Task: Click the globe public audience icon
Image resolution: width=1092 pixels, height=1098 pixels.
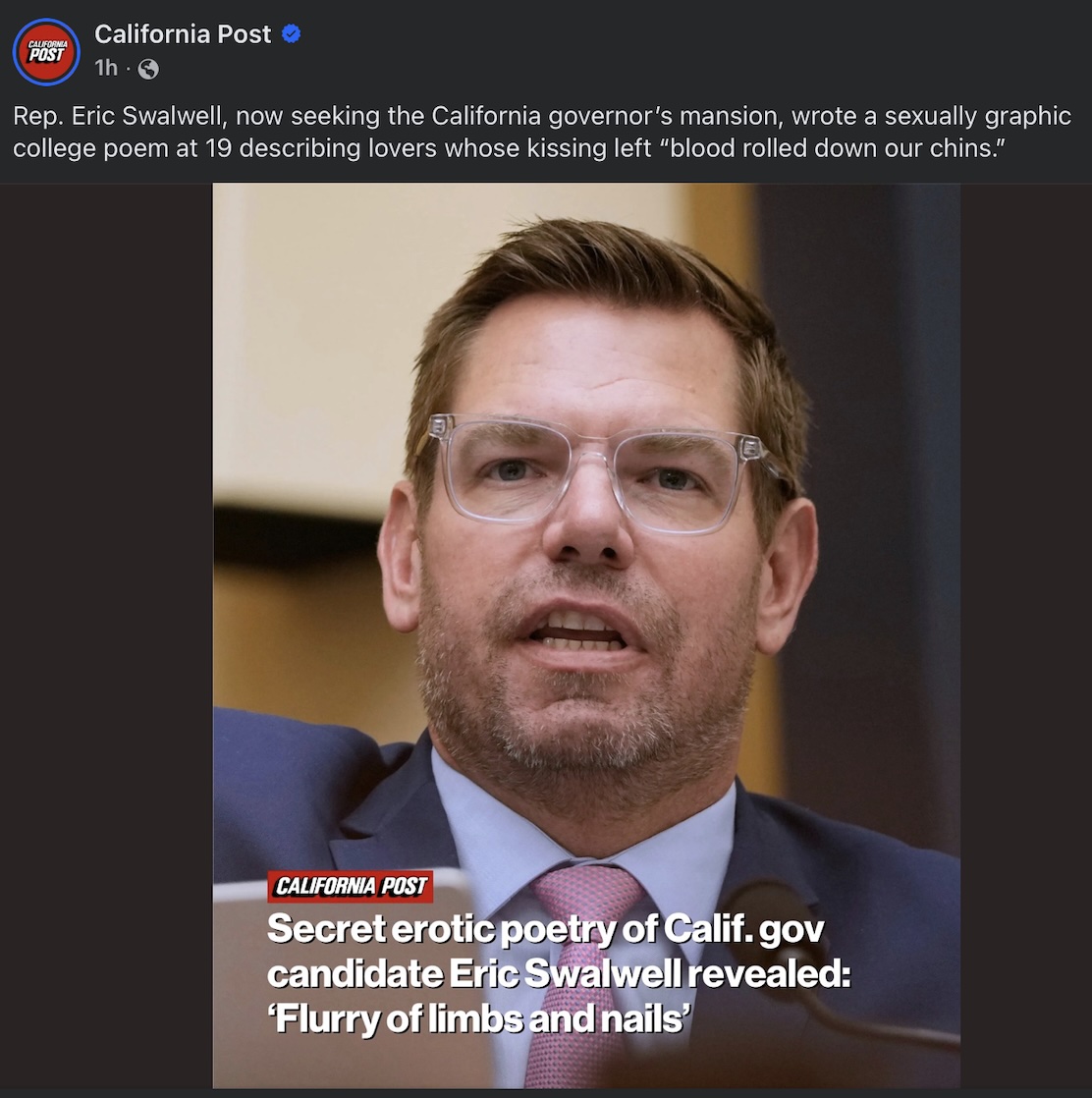Action: (x=148, y=69)
